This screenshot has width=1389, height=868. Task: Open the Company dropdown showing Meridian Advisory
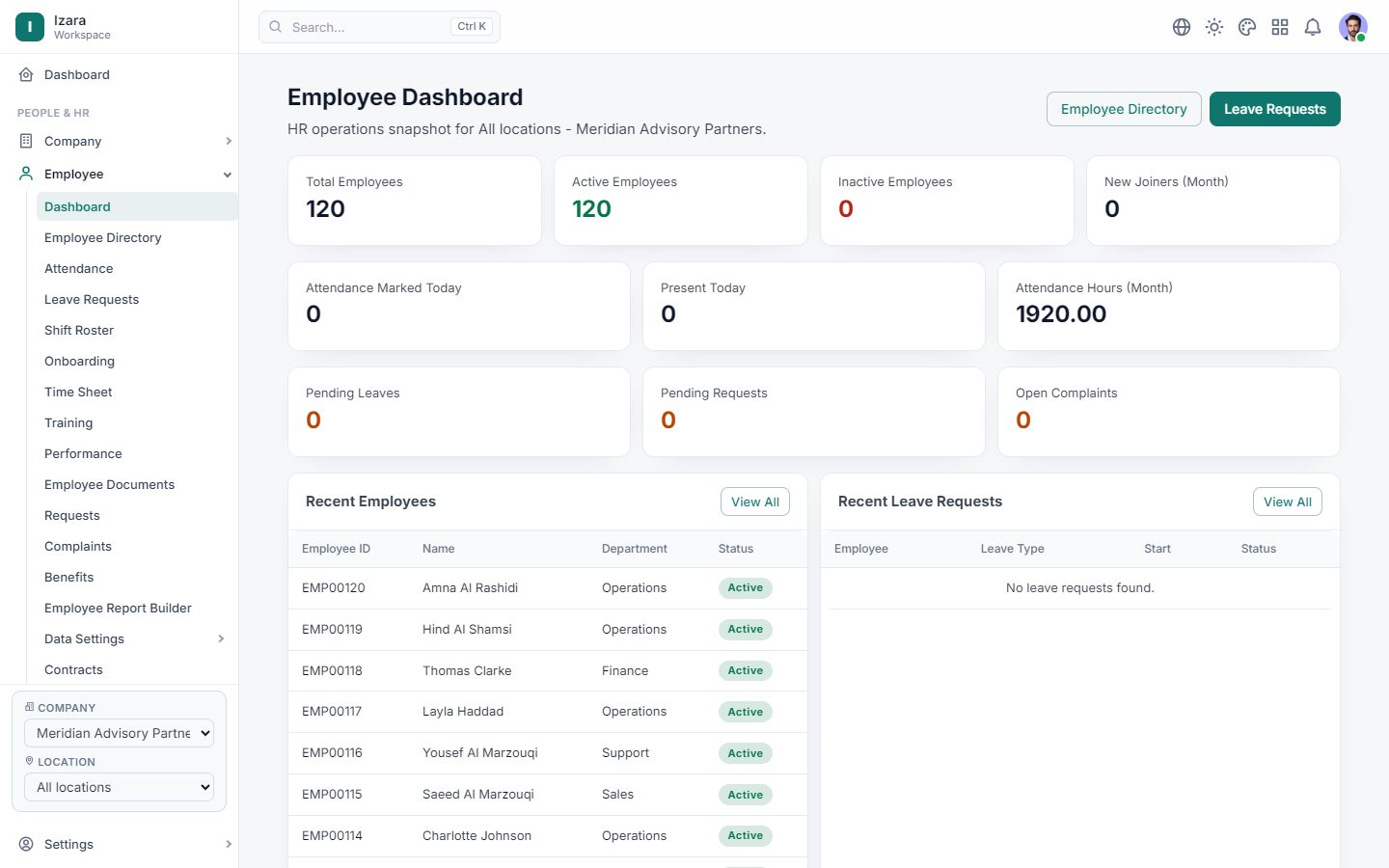(x=119, y=733)
